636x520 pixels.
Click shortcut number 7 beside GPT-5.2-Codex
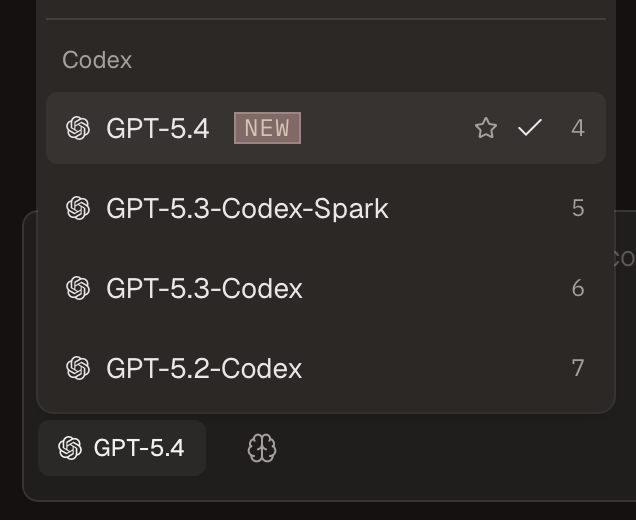click(578, 368)
